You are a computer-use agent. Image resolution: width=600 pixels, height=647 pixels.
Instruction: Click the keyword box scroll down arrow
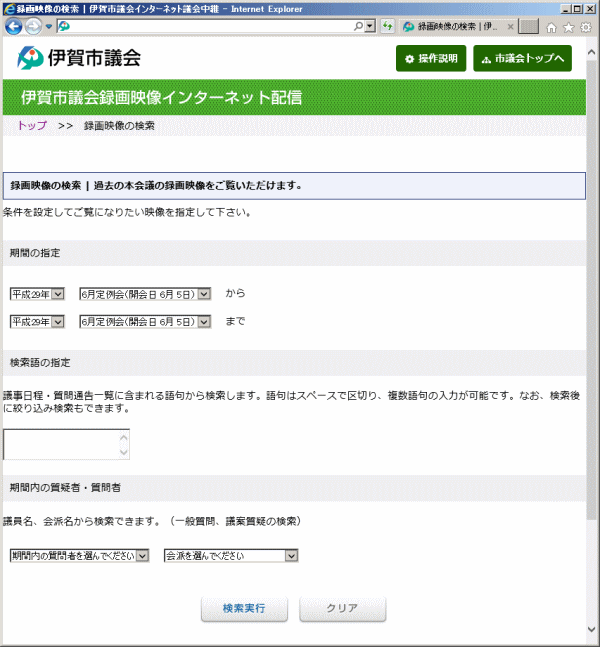tap(124, 452)
